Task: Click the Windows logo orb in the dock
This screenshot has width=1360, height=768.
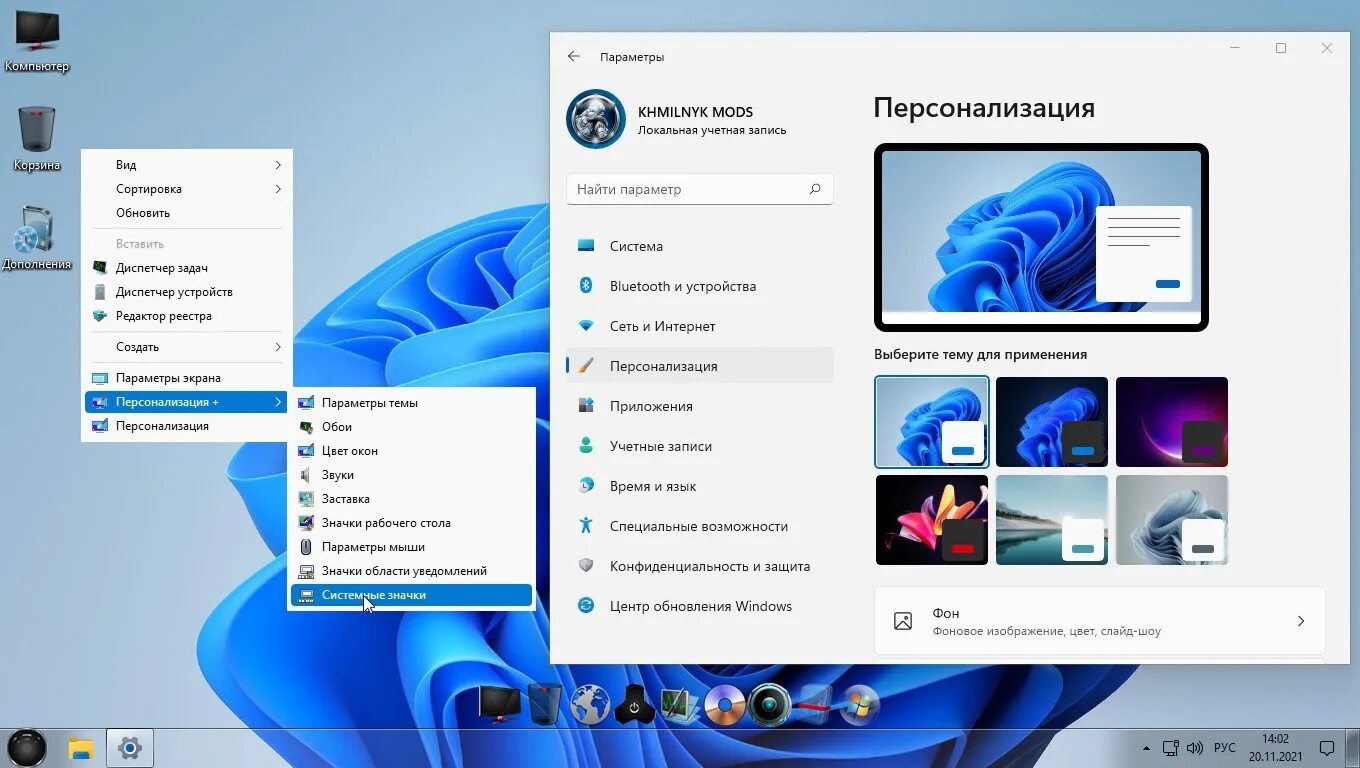Action: tap(859, 705)
